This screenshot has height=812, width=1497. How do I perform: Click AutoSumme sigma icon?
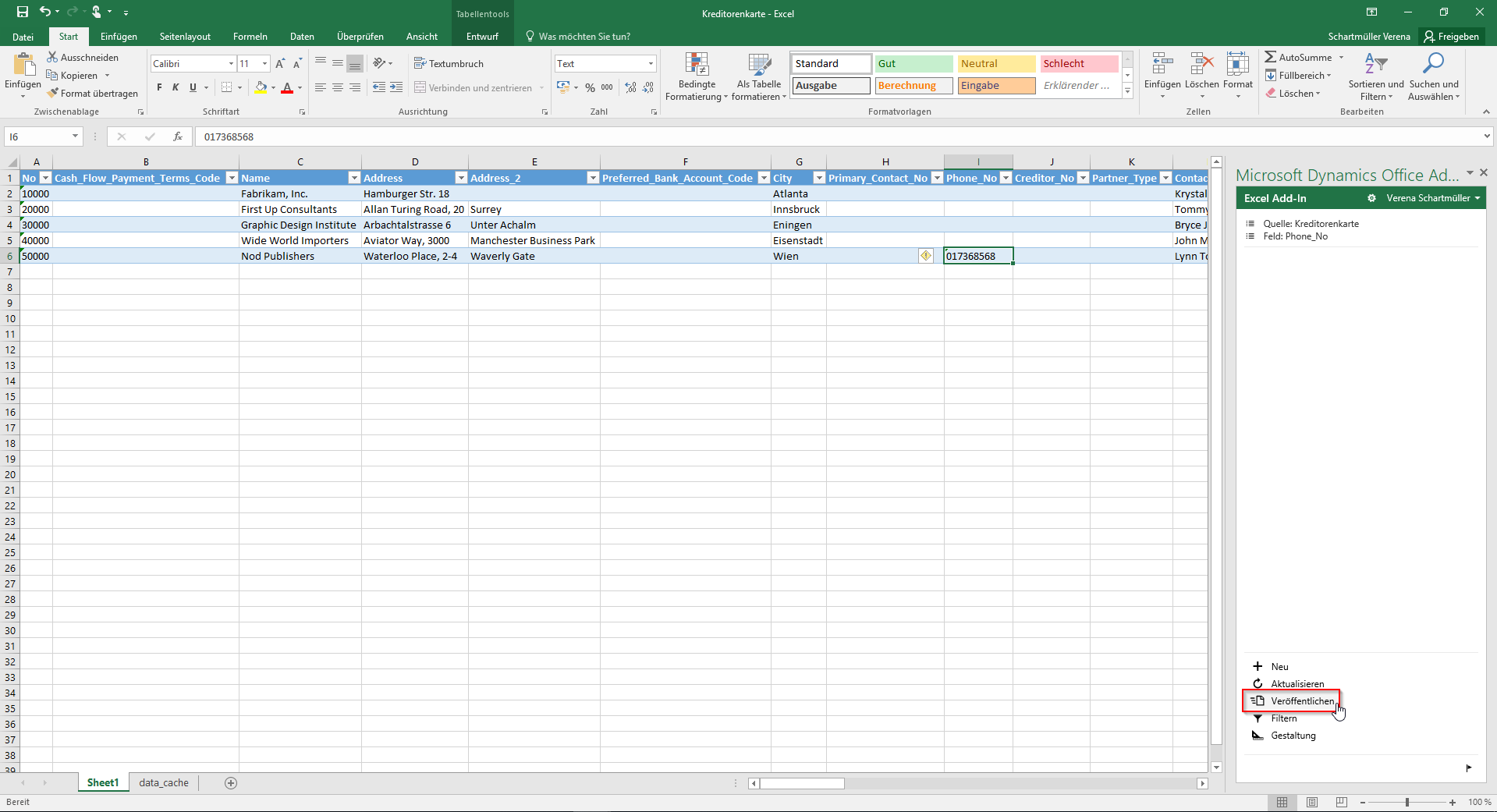(1271, 57)
